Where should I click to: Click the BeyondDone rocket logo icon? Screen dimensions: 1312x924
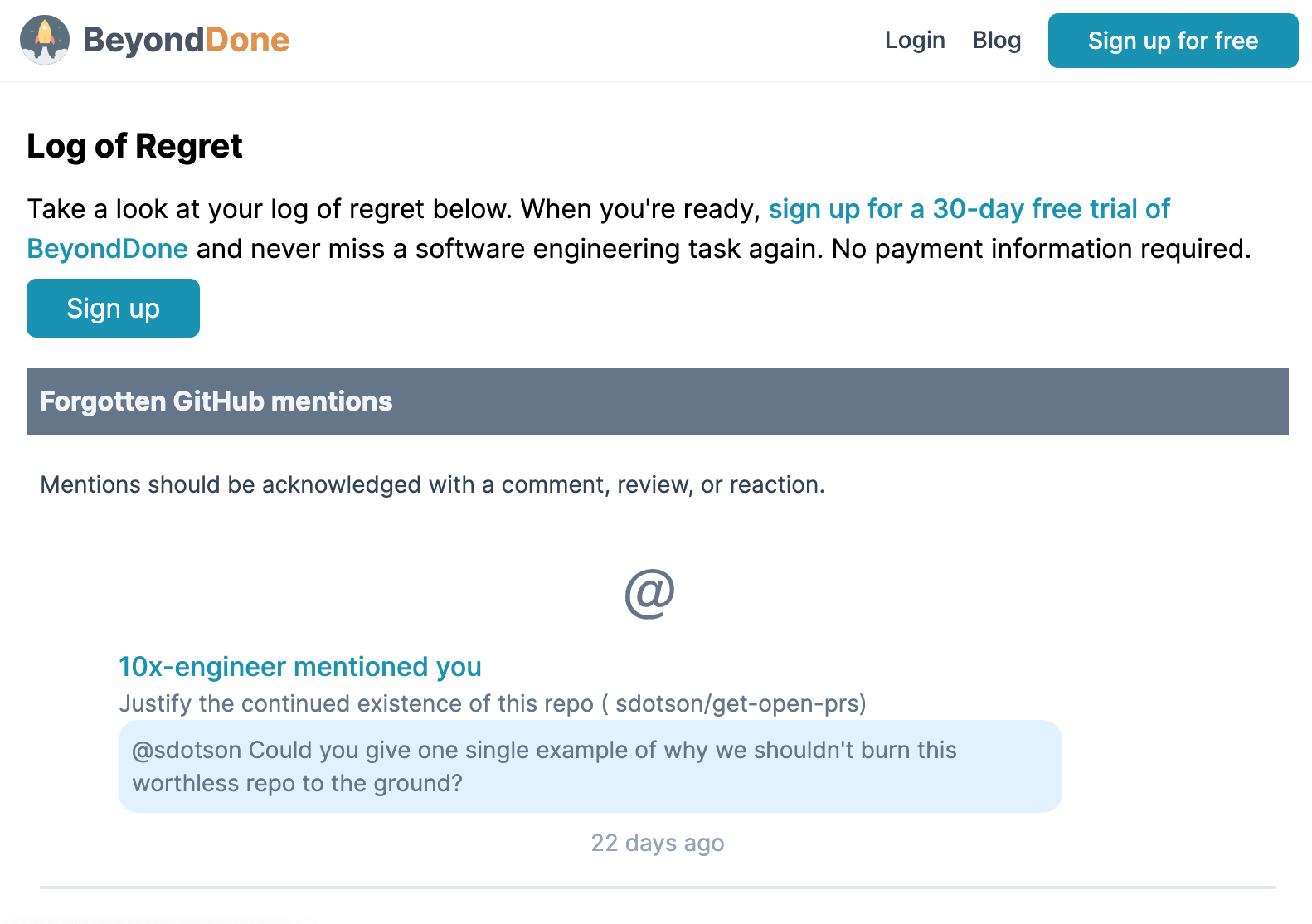click(x=46, y=39)
